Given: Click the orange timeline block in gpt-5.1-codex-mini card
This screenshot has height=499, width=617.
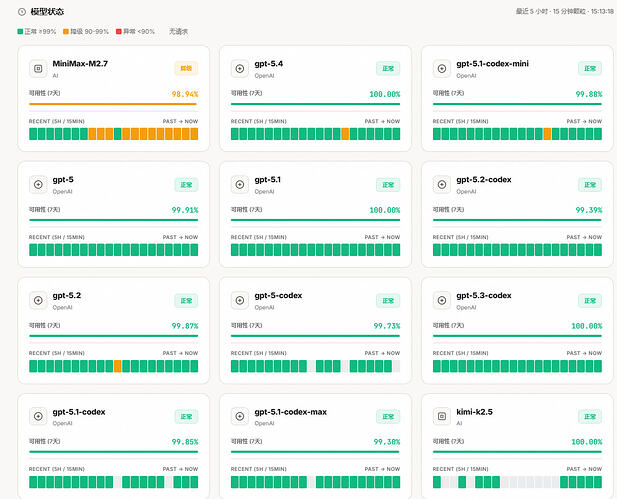Looking at the screenshot, I should [547, 134].
